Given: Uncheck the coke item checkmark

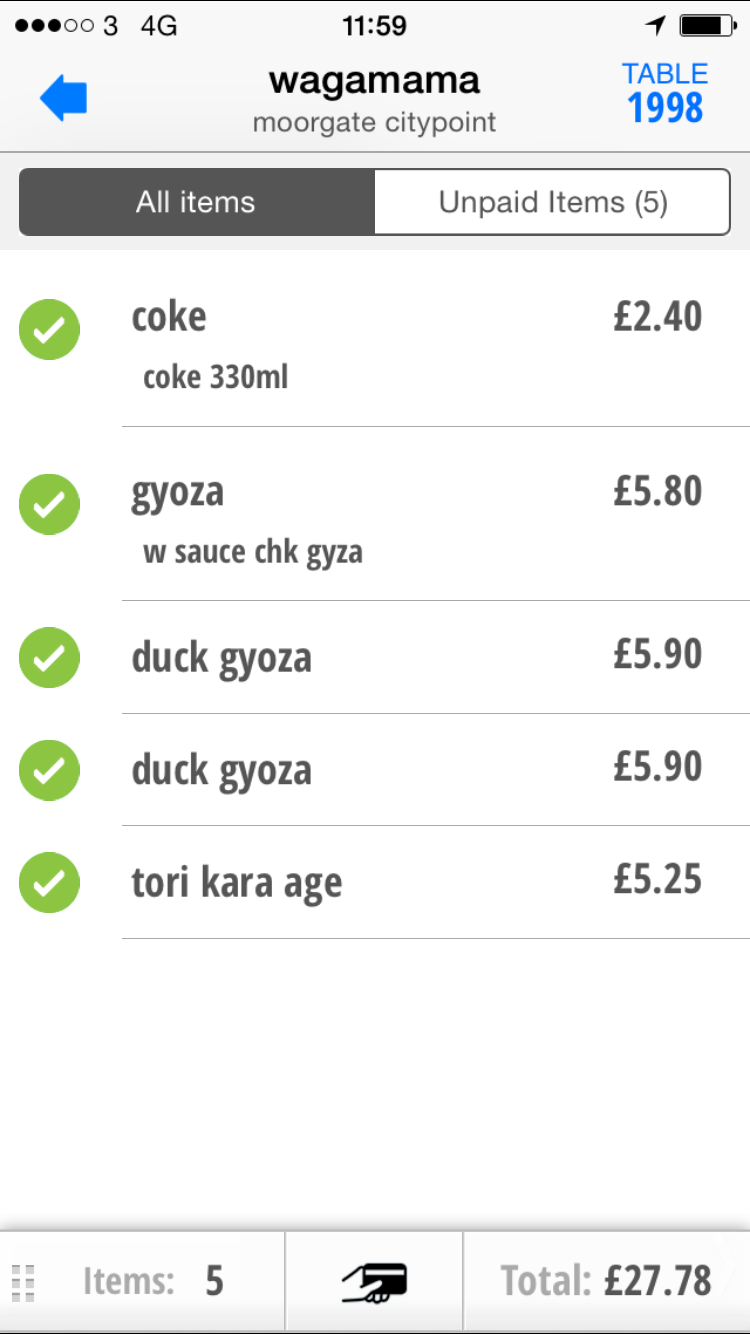Looking at the screenshot, I should pyautogui.click(x=49, y=330).
